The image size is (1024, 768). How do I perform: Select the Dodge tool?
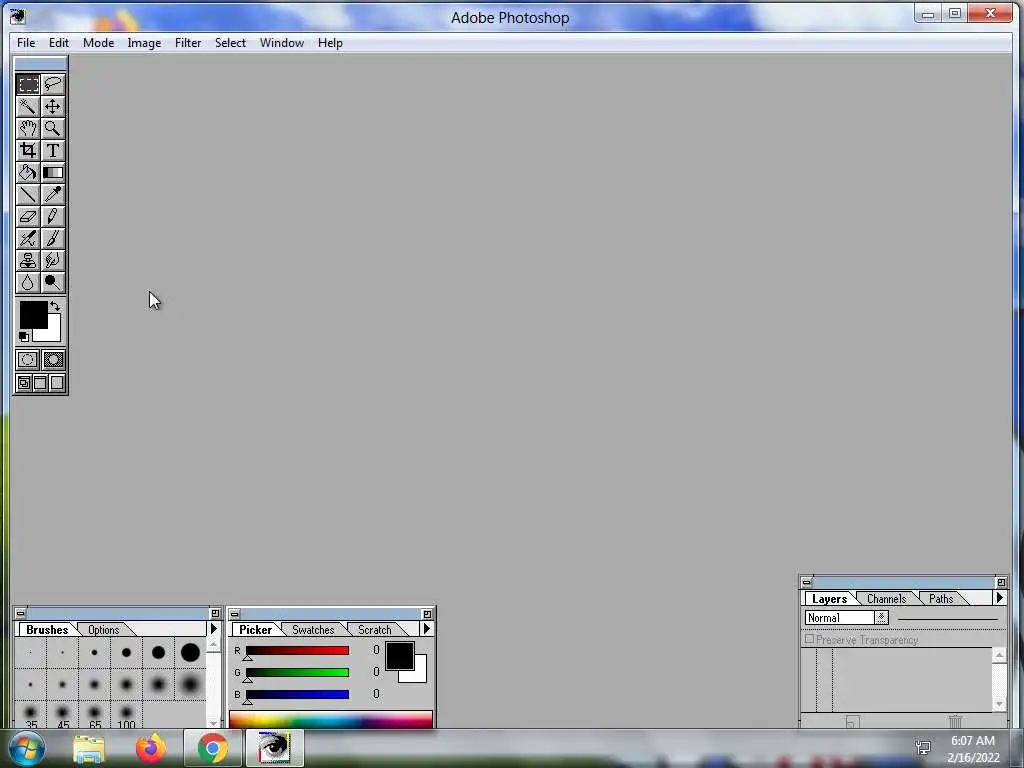(x=53, y=283)
